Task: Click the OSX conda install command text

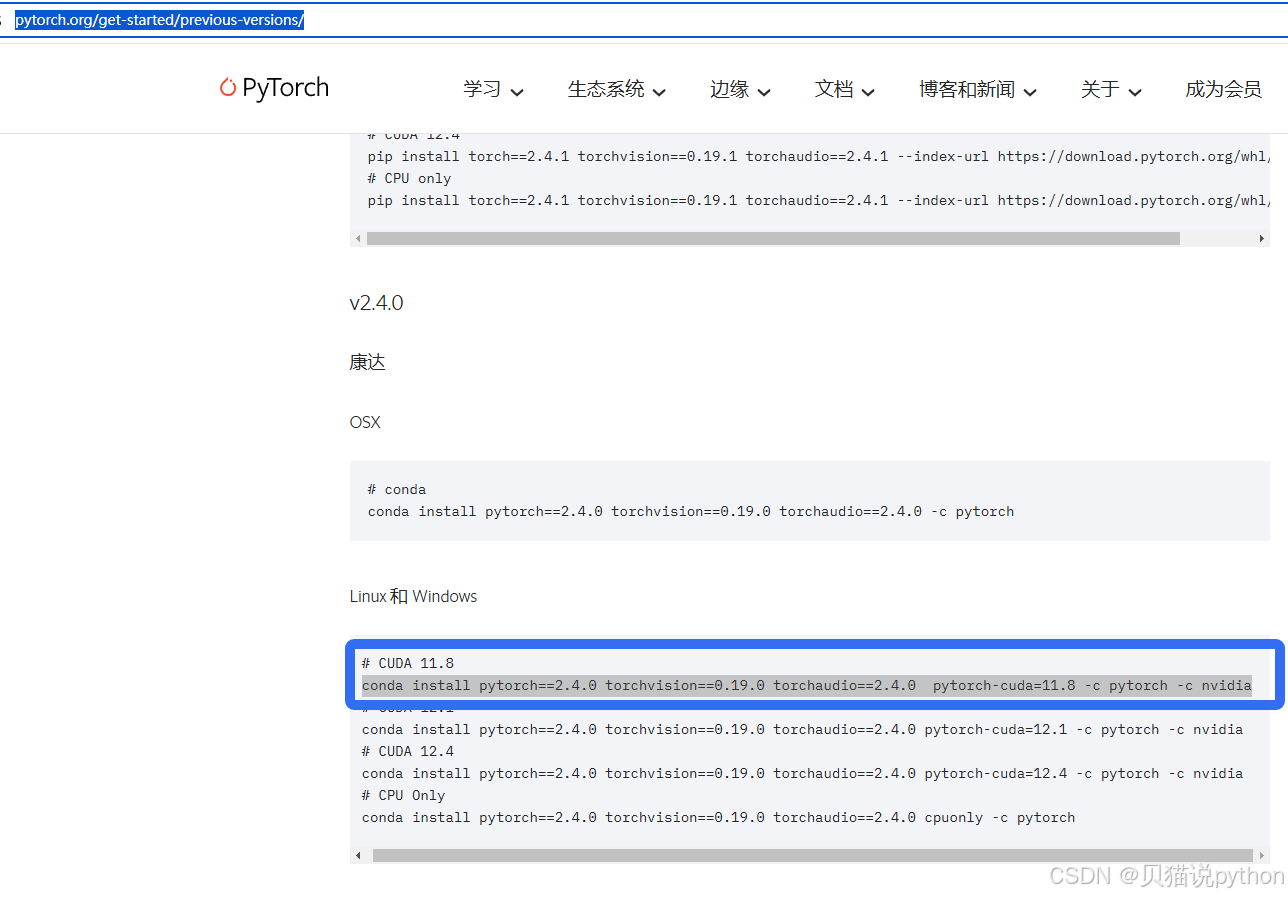Action: [x=690, y=511]
